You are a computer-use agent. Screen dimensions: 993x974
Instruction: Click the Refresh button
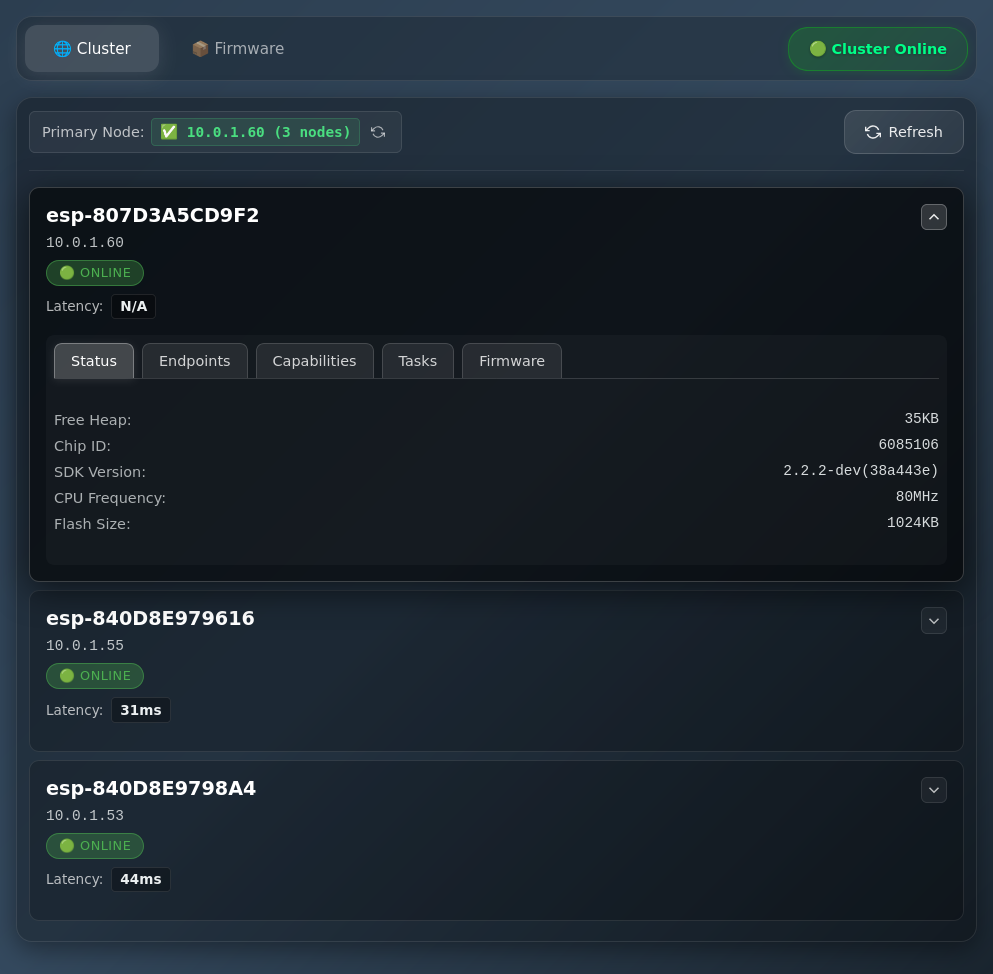pos(903,131)
